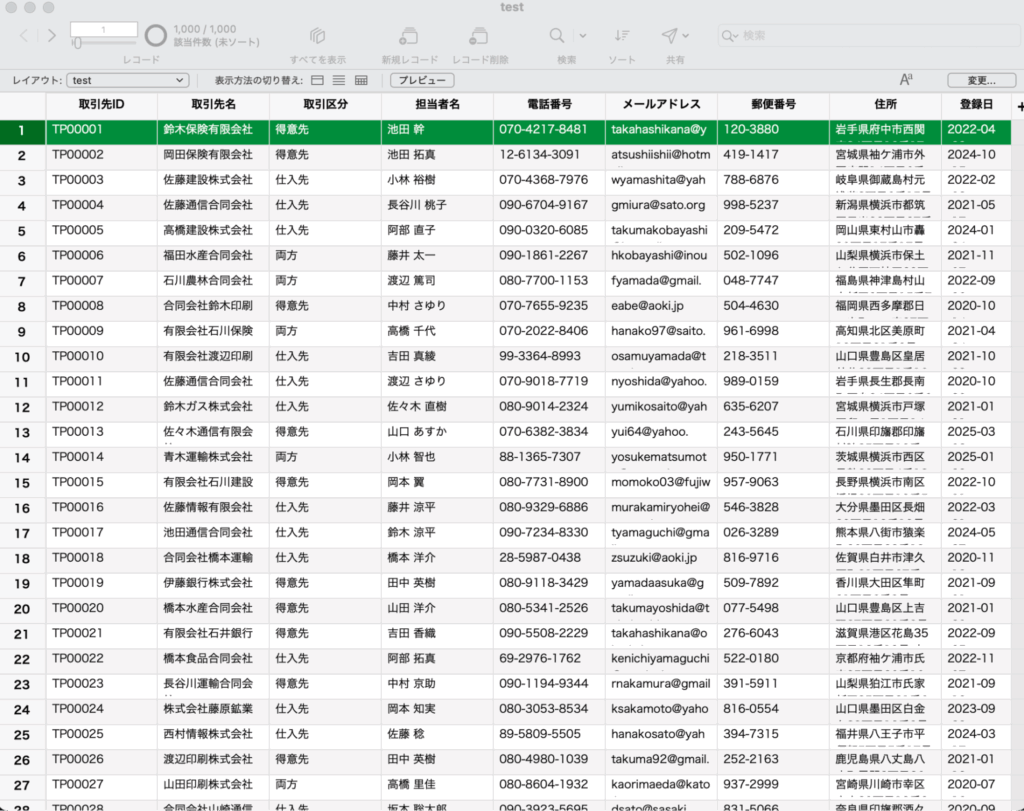Switch to form view layout icon
1024x811 pixels.
[x=317, y=80]
